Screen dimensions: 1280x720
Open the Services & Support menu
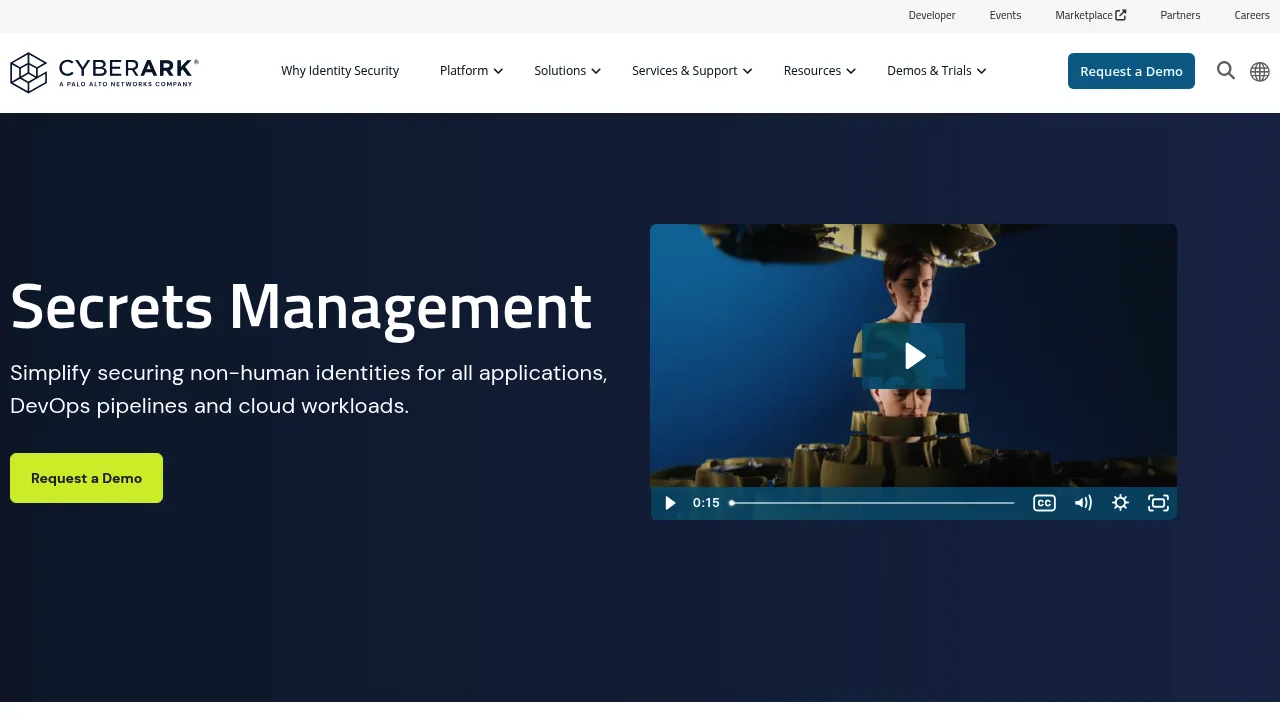685,71
